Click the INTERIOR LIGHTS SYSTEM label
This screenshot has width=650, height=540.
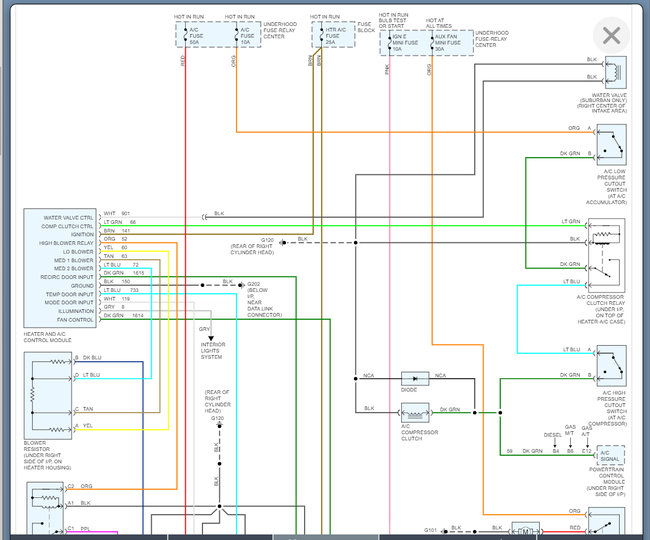pos(213,351)
